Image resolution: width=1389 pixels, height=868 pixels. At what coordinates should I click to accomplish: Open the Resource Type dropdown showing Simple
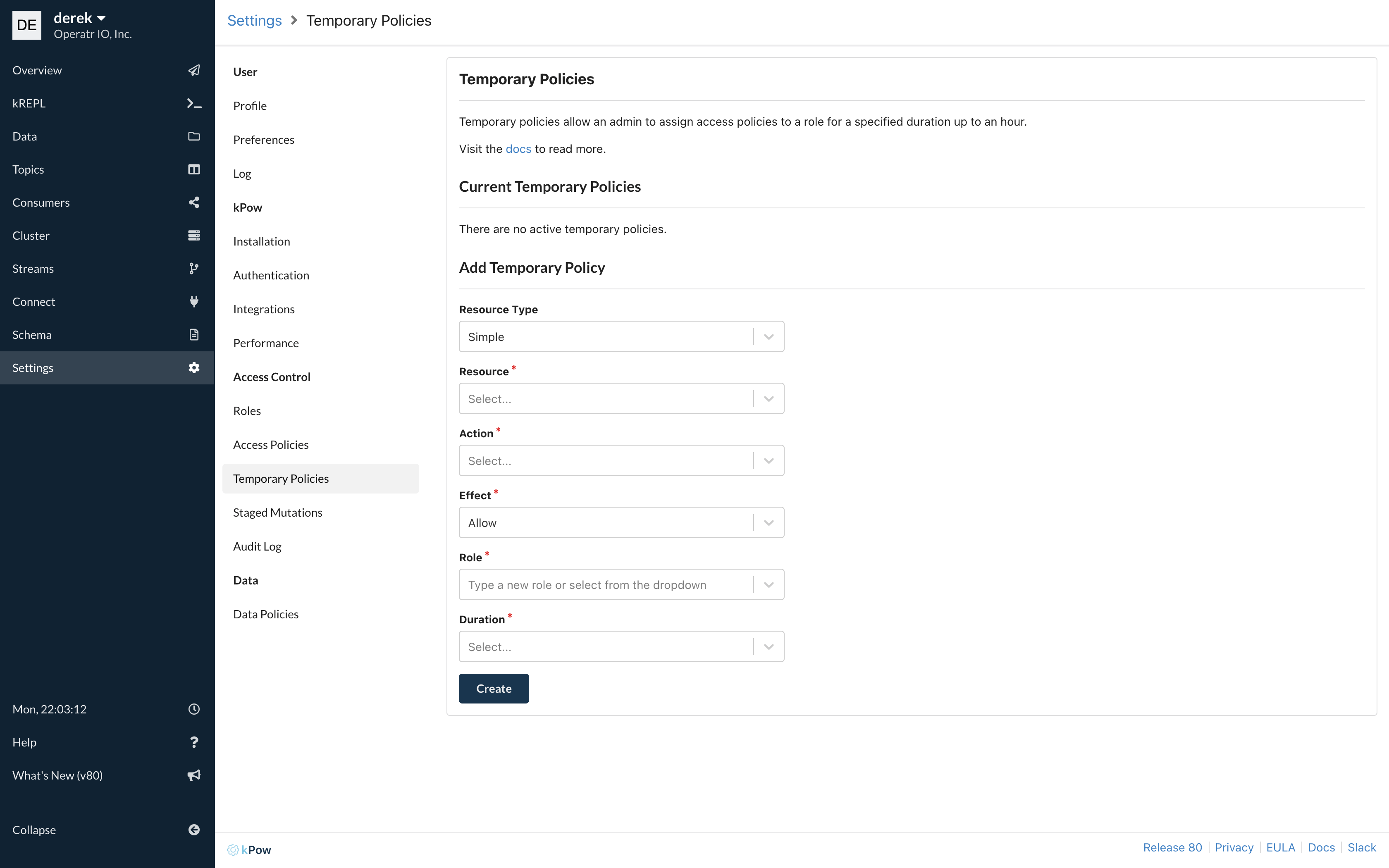[x=621, y=336]
